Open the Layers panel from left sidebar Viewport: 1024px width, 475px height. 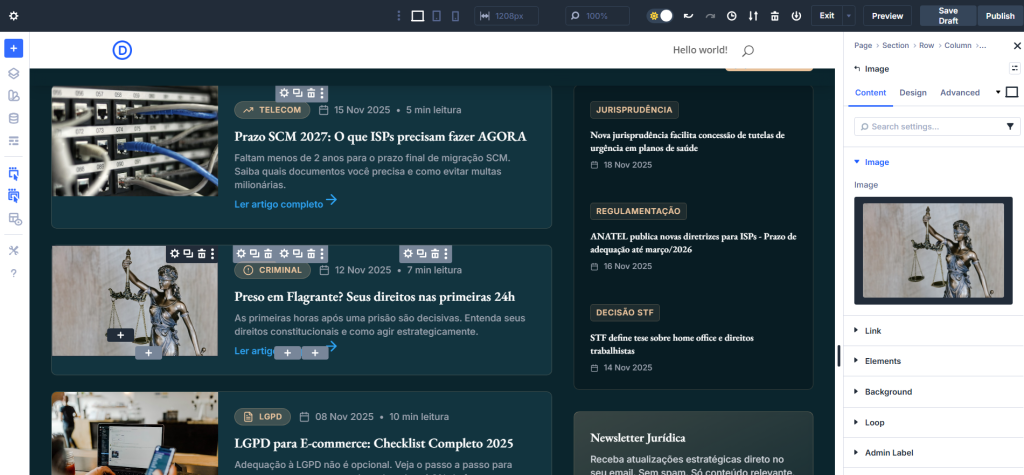pyautogui.click(x=14, y=73)
